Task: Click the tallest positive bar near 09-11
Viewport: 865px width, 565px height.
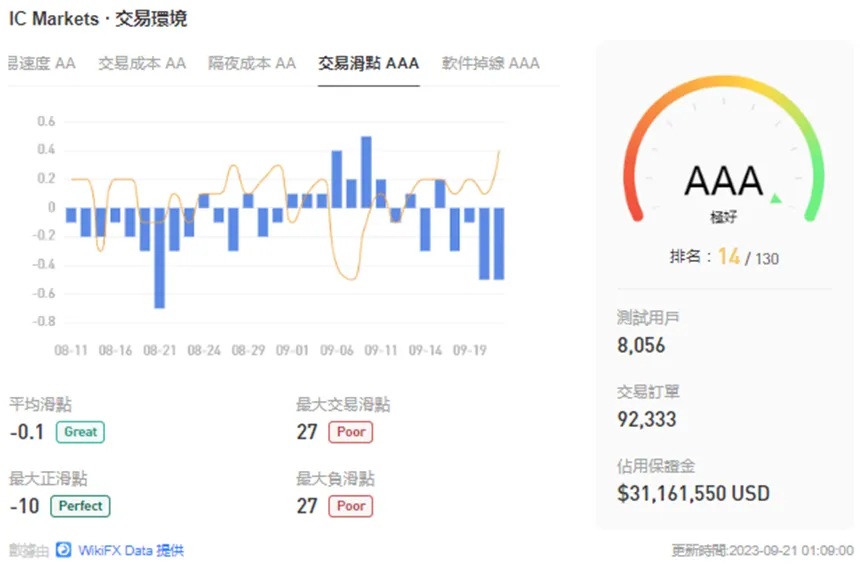Action: point(366,172)
